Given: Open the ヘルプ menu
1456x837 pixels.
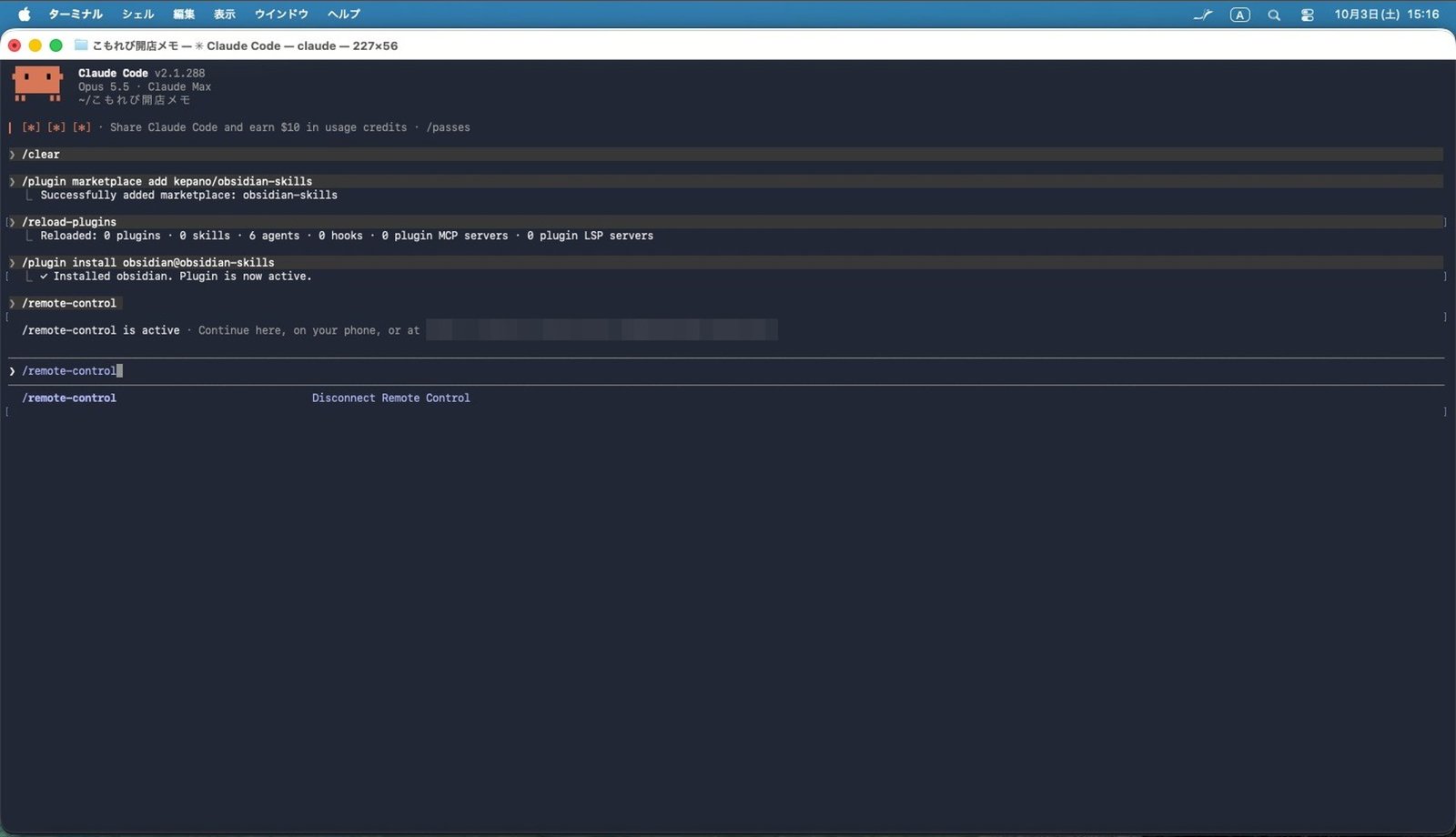Looking at the screenshot, I should tap(344, 14).
